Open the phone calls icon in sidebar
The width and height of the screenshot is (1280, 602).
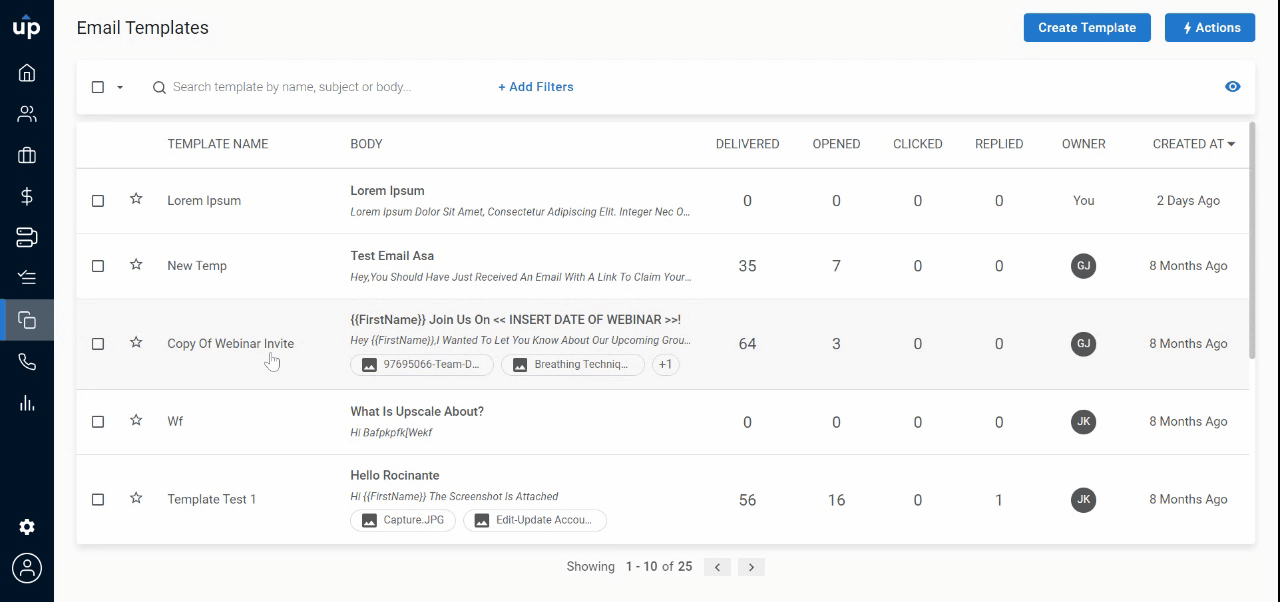click(x=27, y=362)
